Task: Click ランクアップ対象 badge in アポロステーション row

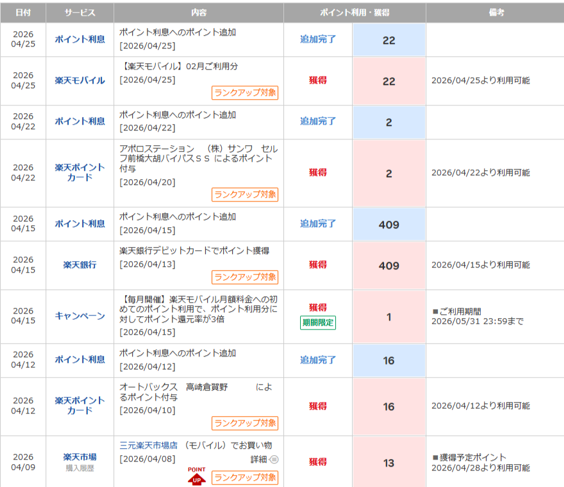Action: pos(245,195)
